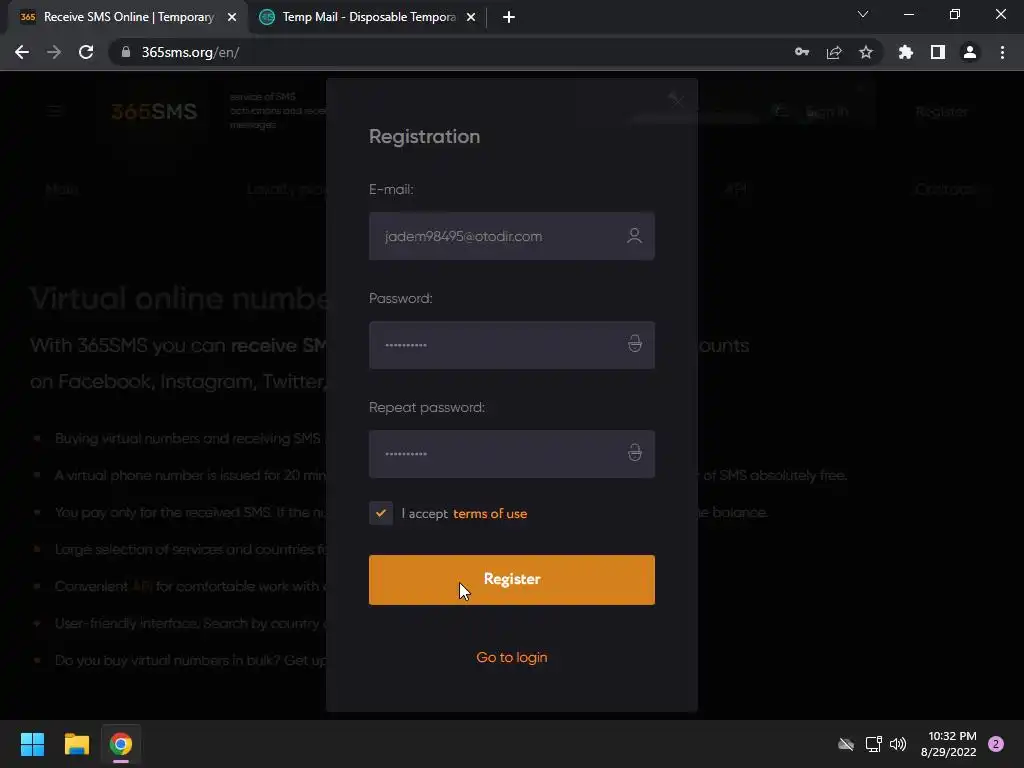The image size is (1024, 768).
Task: Bookmark this page with star
Action: tap(866, 52)
